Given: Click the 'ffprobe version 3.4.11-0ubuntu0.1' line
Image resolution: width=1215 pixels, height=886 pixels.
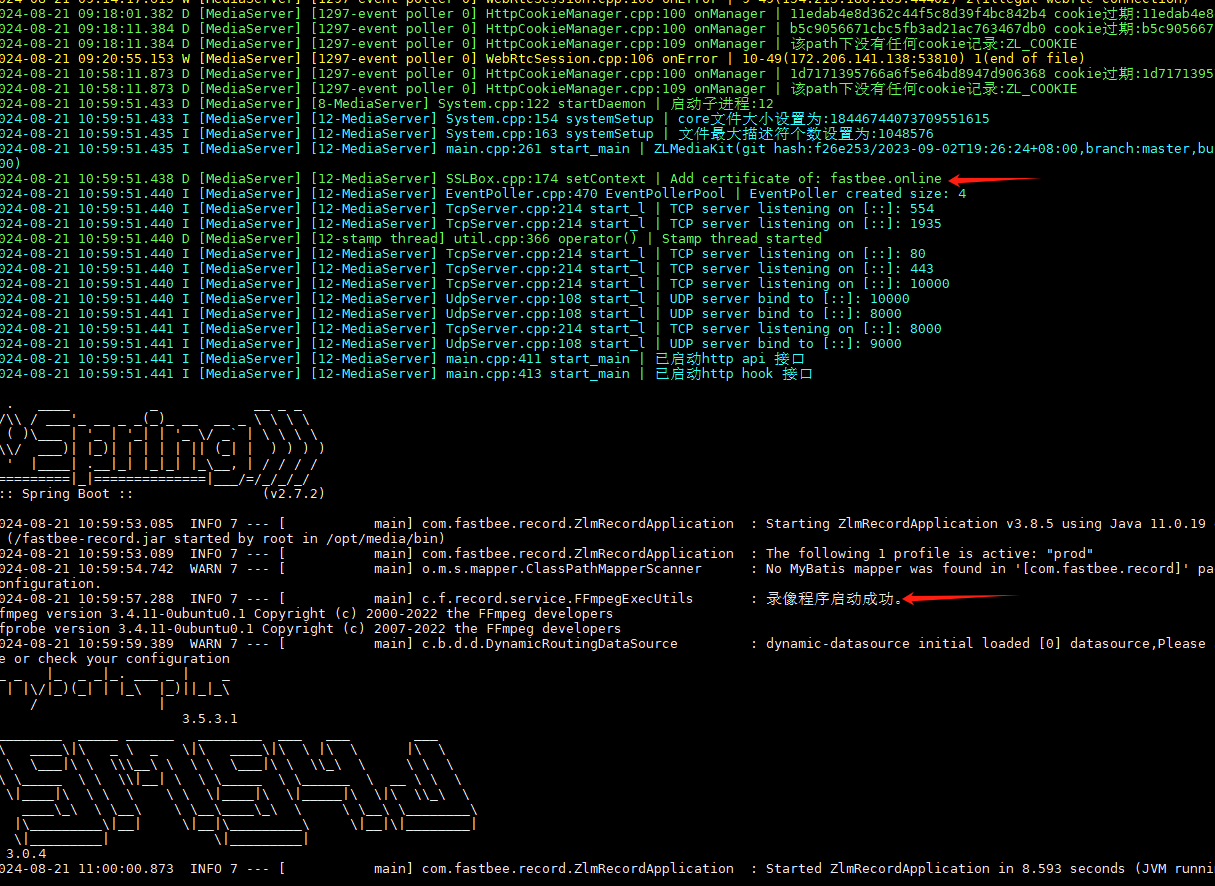Looking at the screenshot, I should 310,629.
